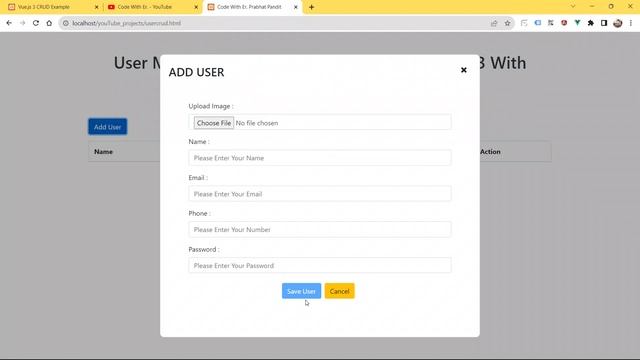
Task: Share this page icon
Action: tap(494, 23)
